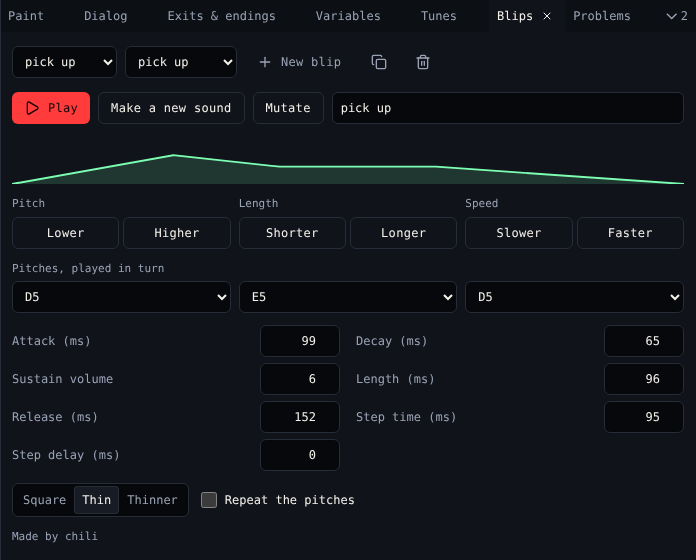Click the Sustain volume field with 6

[300, 379]
